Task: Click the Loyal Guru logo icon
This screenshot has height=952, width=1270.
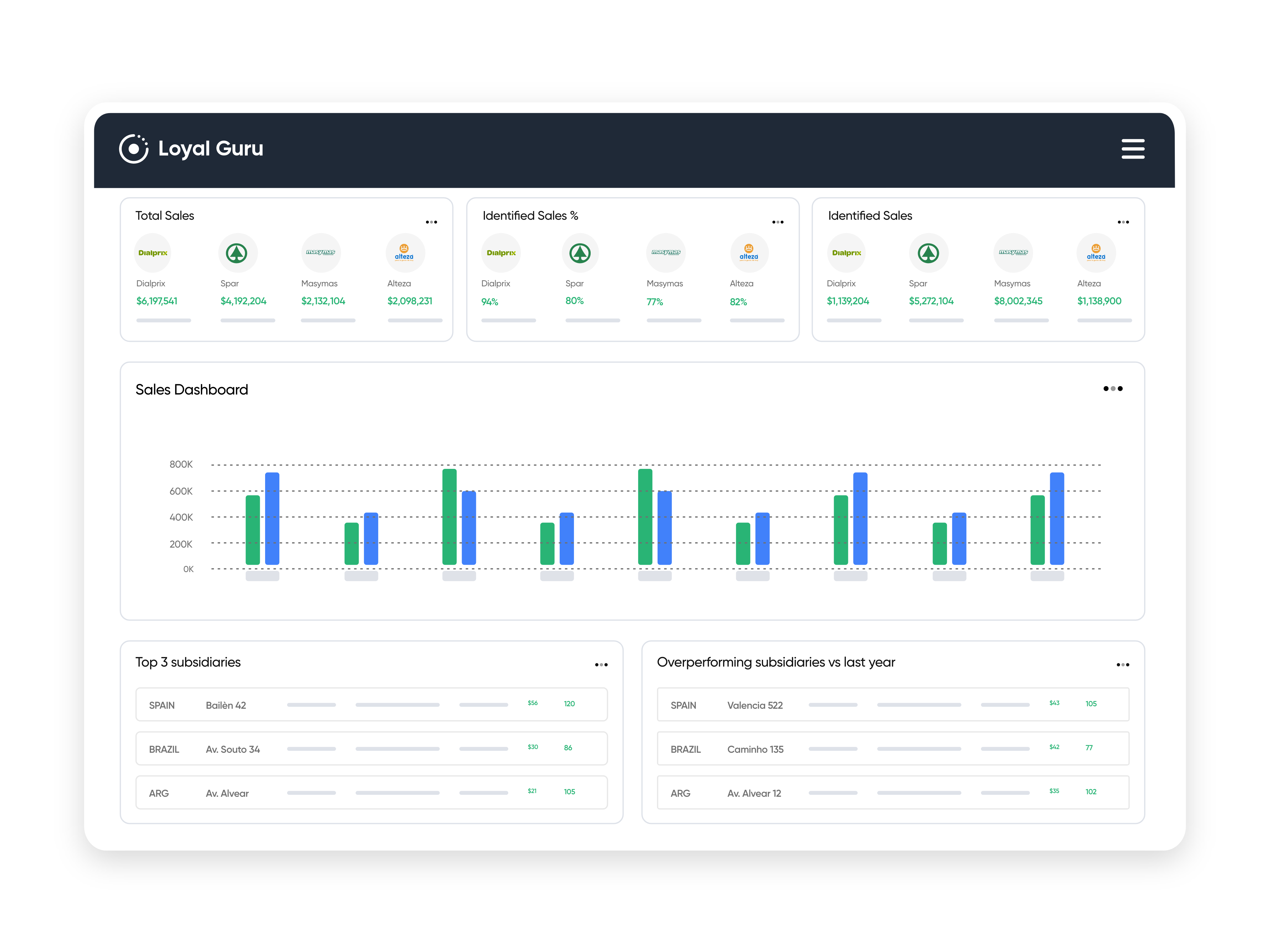Action: [x=134, y=149]
